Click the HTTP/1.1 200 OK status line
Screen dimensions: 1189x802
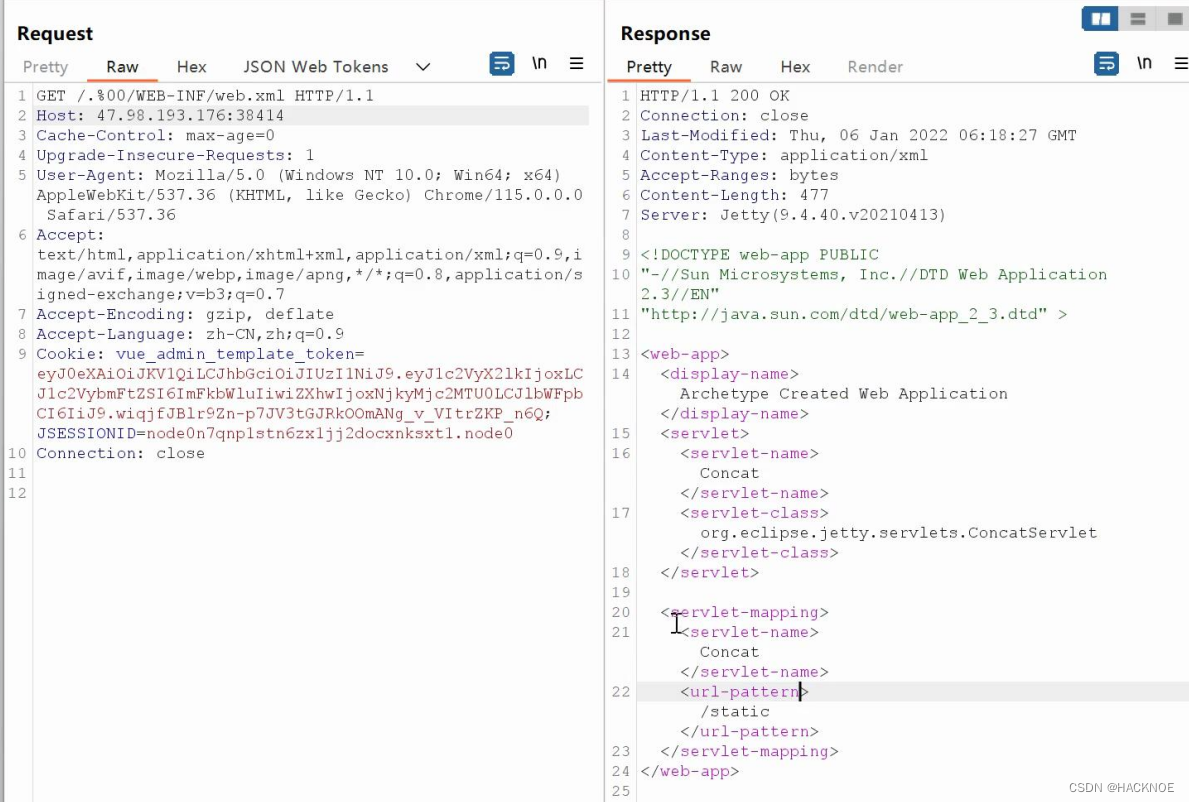click(714, 96)
